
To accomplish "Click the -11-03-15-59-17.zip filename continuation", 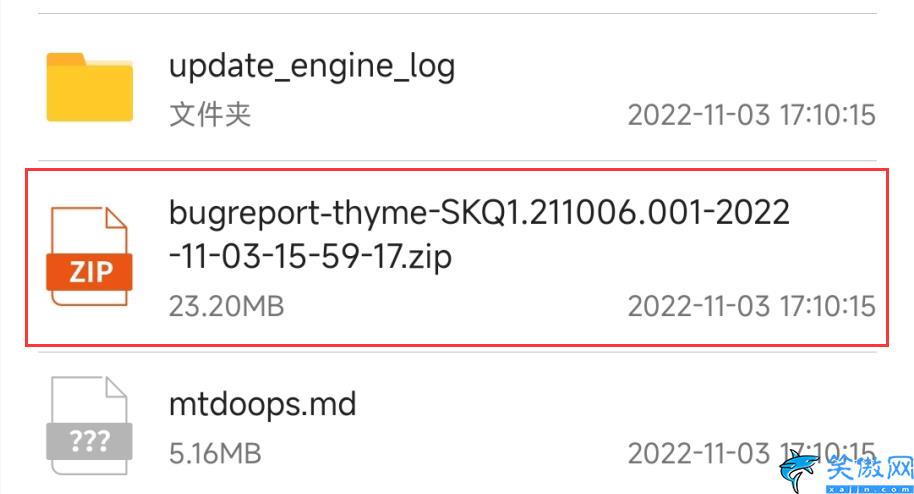I will pos(311,257).
